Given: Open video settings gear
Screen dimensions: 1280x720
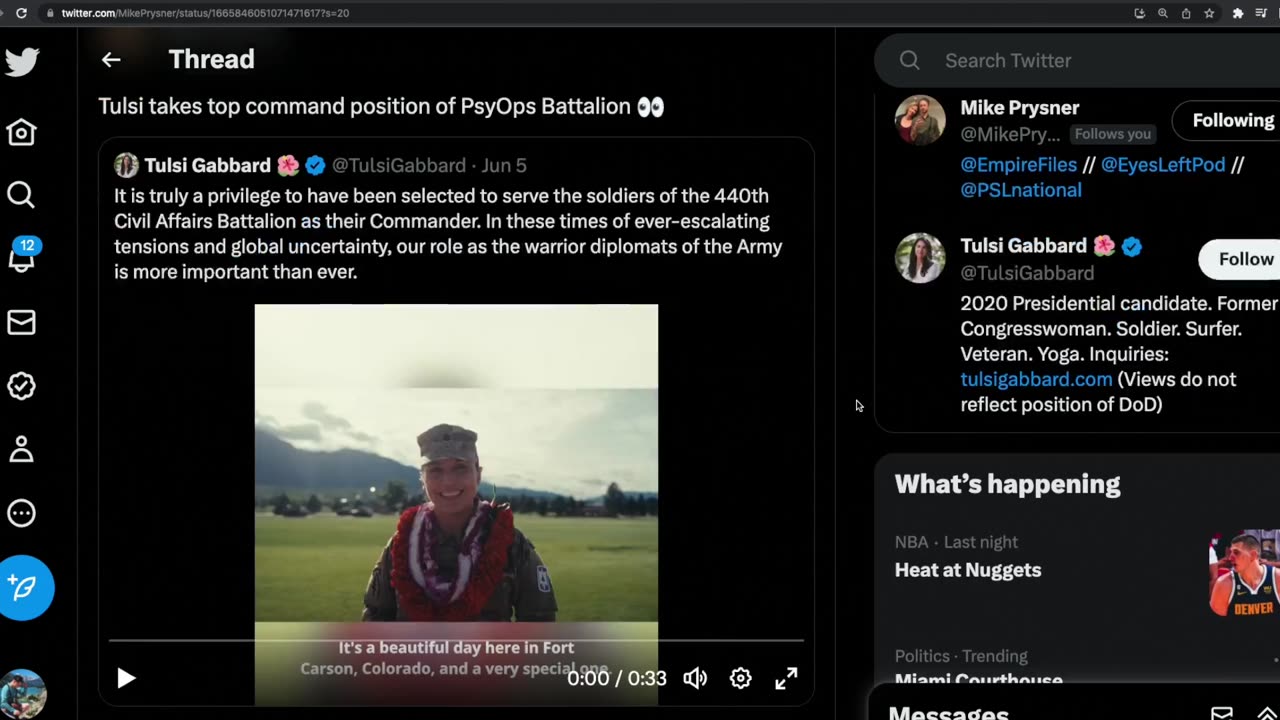Looking at the screenshot, I should pyautogui.click(x=740, y=678).
